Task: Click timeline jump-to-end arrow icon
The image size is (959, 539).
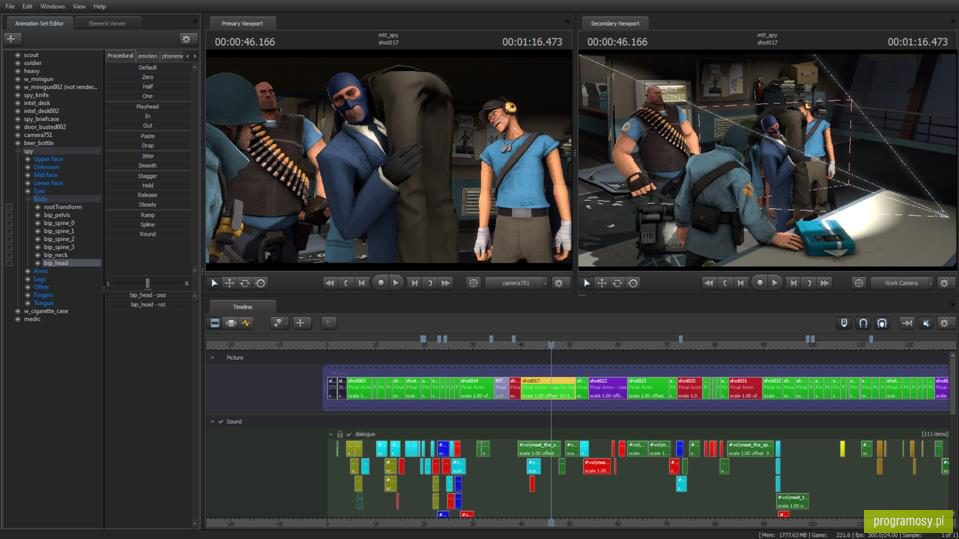Action: click(x=907, y=323)
